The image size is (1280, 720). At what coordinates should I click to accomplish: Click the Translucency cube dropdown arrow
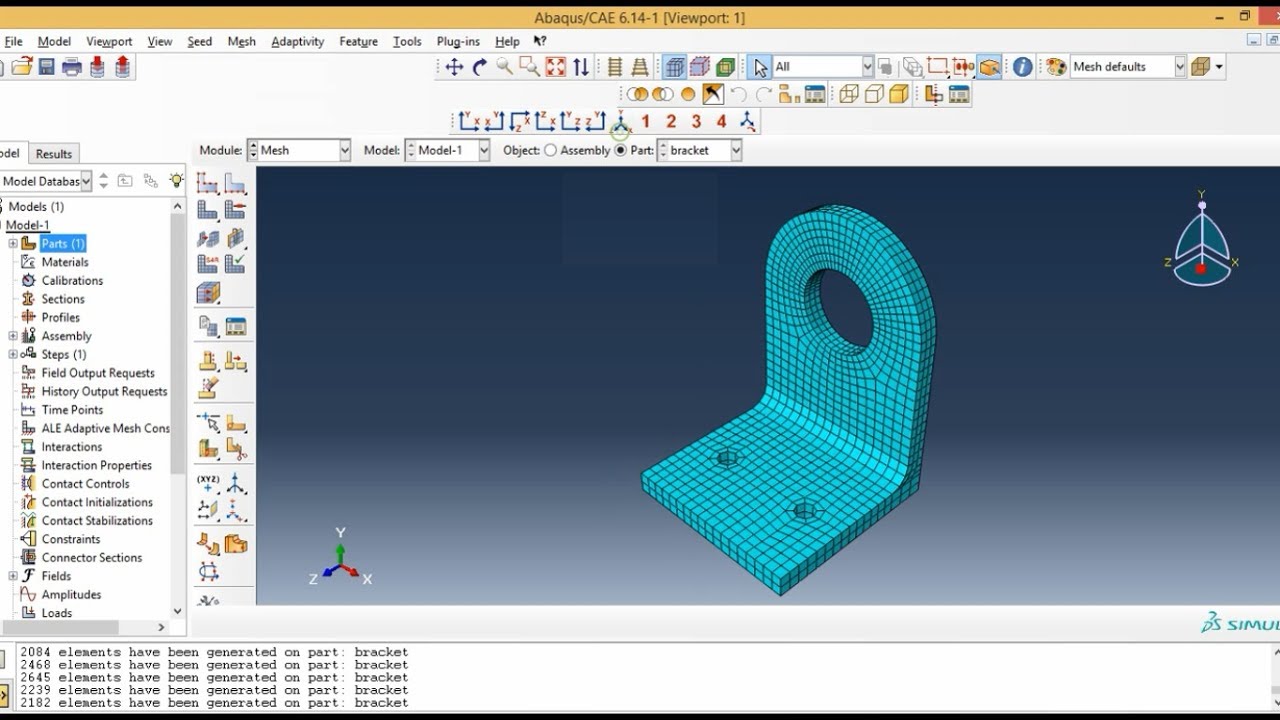pyautogui.click(x=1219, y=67)
